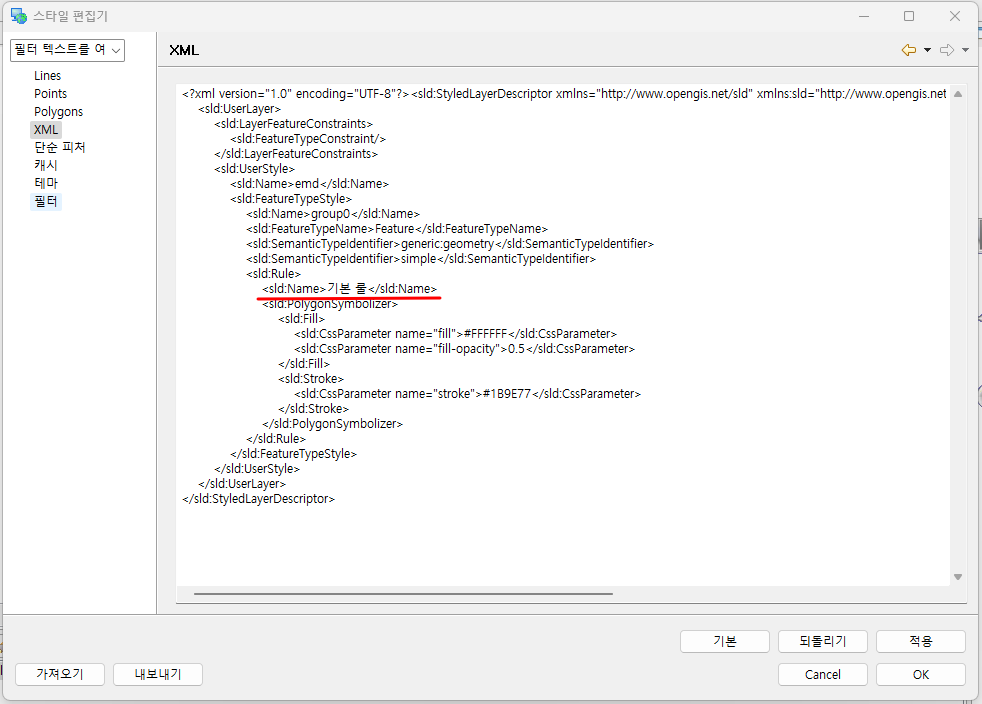This screenshot has width=982, height=704.
Task: Click the back navigation arrow icon
Action: (909, 50)
